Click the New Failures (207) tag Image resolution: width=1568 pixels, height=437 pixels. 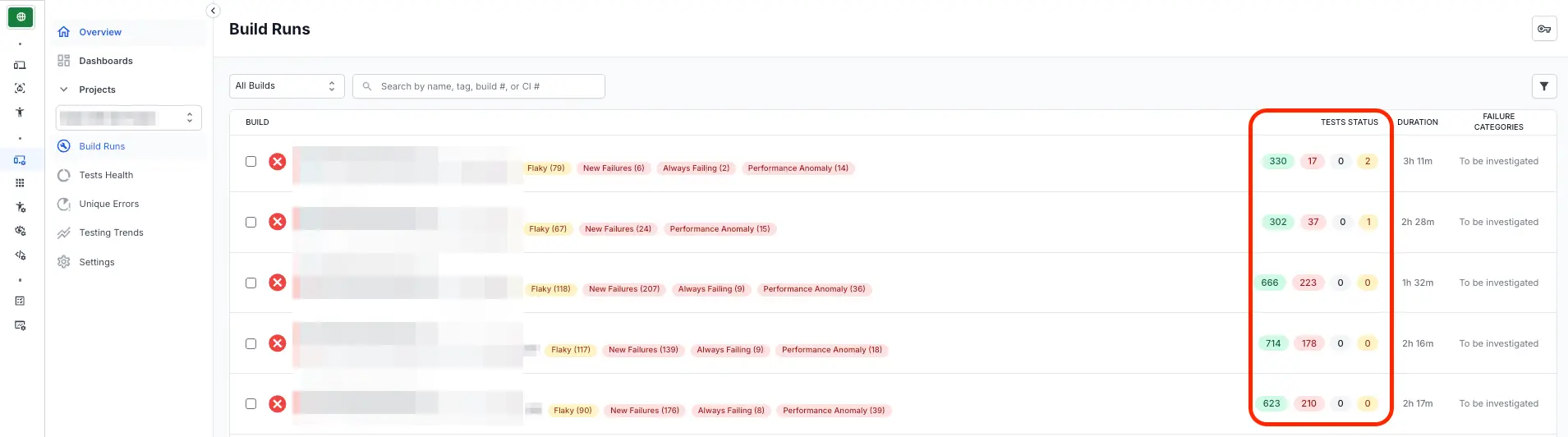click(x=623, y=289)
